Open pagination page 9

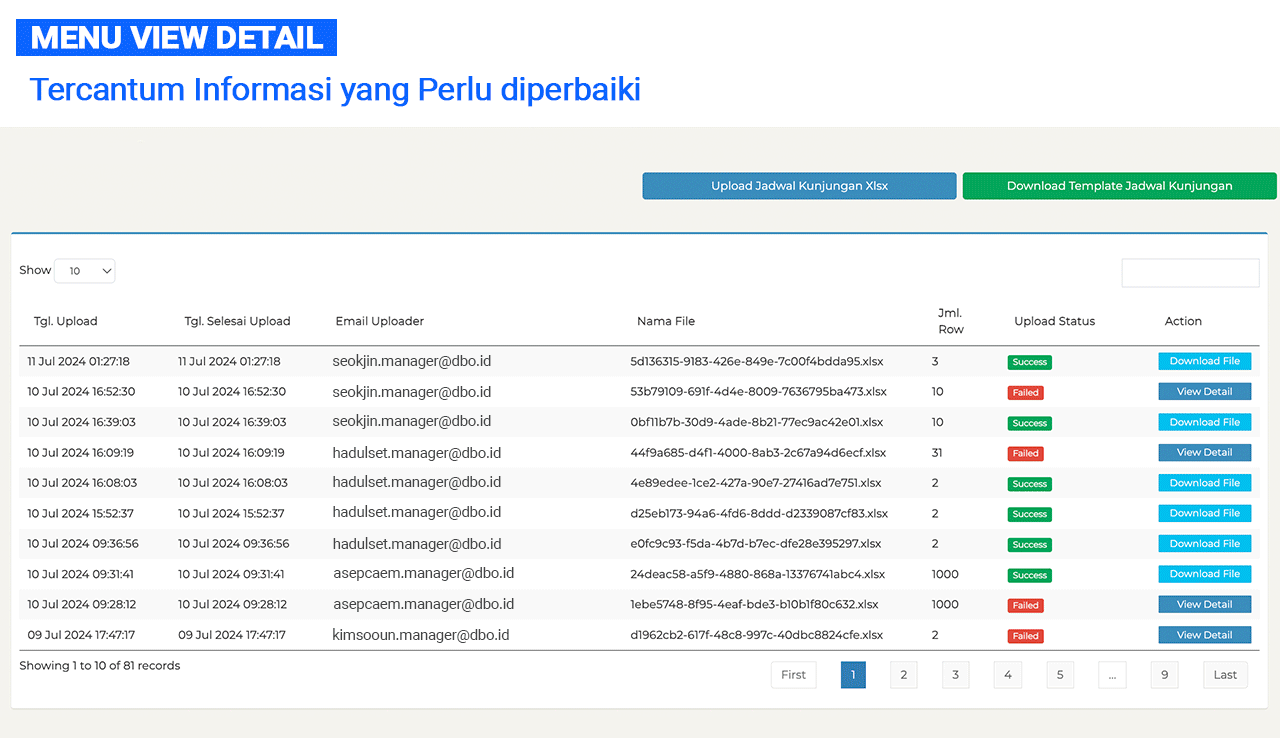[1164, 675]
